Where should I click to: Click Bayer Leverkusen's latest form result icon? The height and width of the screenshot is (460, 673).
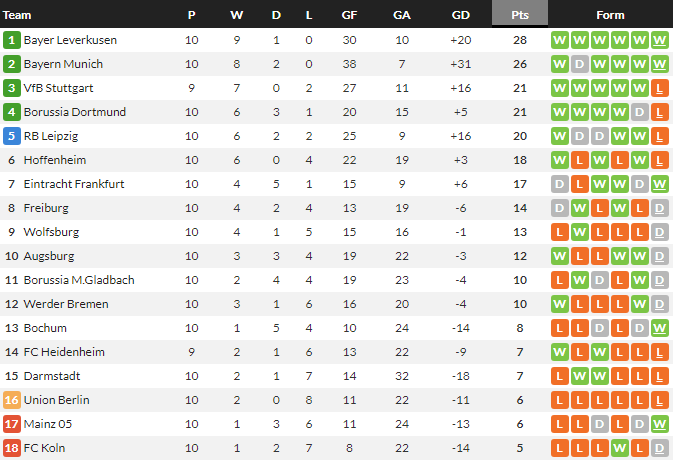[x=659, y=40]
